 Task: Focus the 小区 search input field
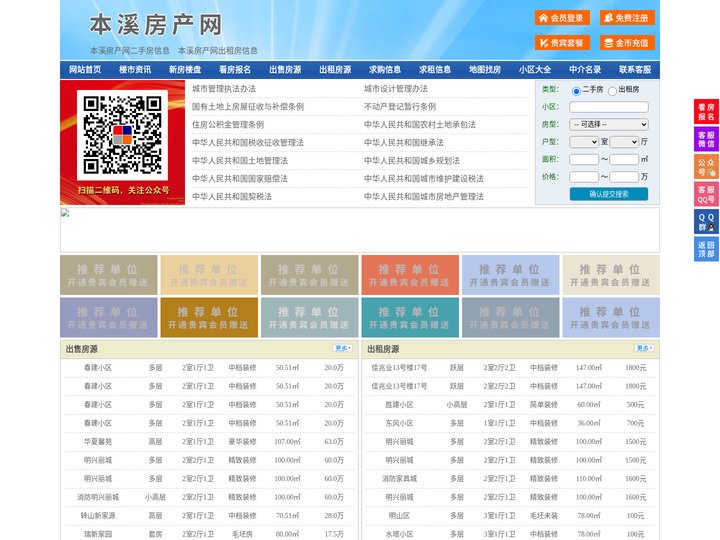point(609,107)
